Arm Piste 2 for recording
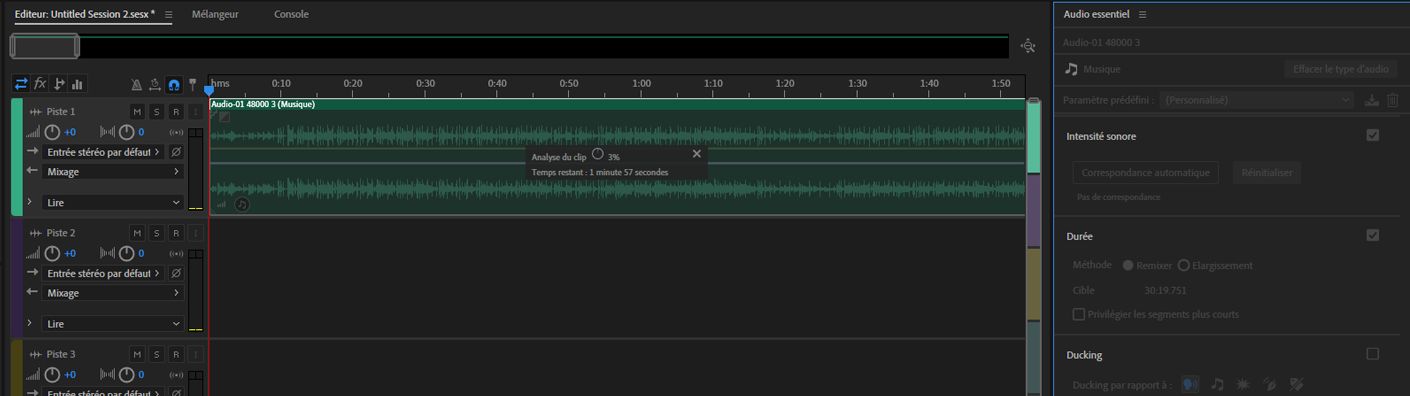 (175, 233)
